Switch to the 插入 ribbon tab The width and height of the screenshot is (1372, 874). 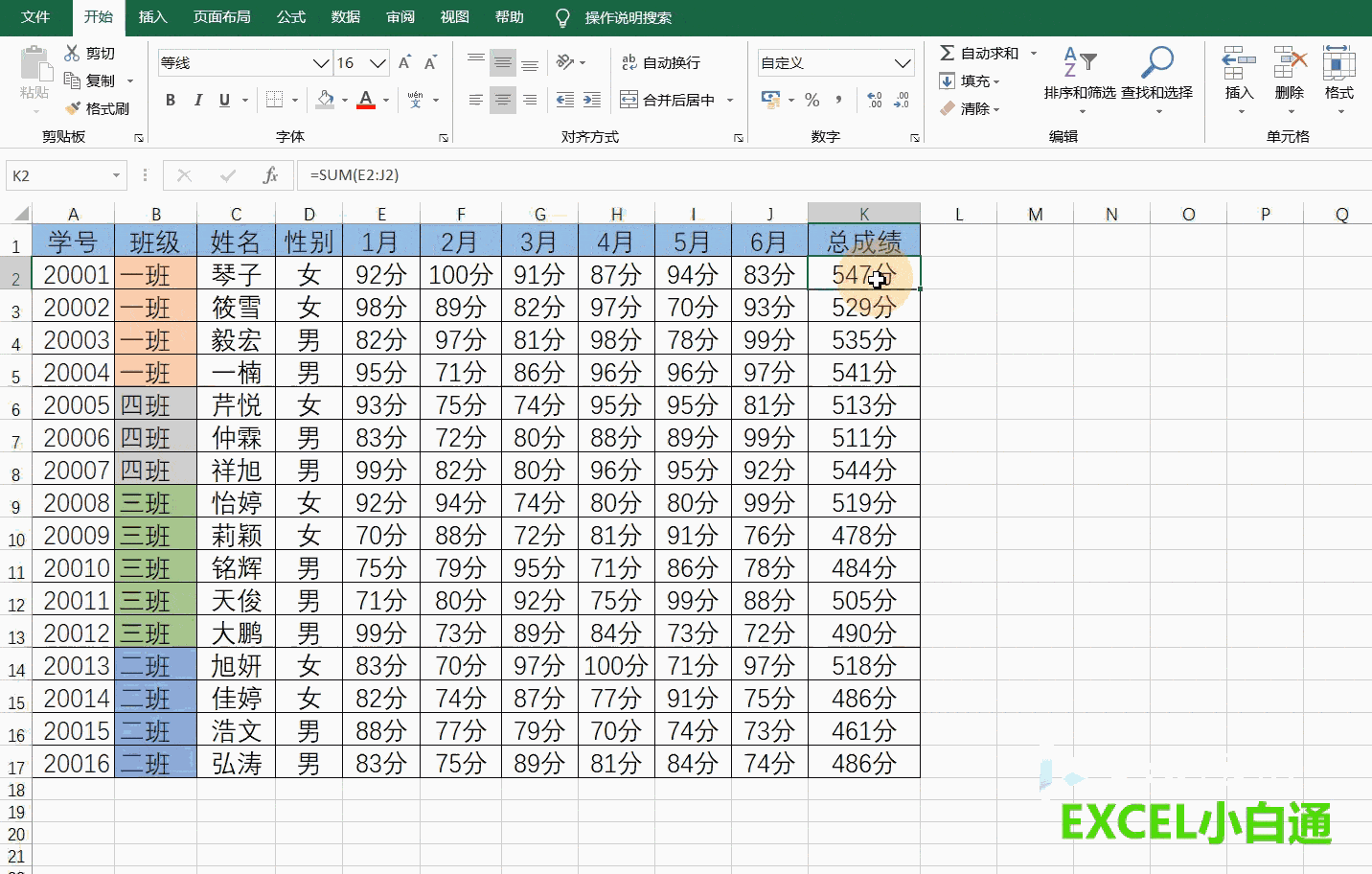152,16
